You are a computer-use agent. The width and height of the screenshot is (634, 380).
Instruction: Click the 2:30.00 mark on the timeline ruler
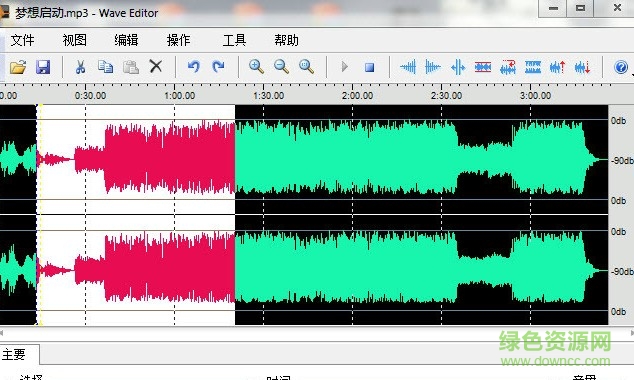446,96
